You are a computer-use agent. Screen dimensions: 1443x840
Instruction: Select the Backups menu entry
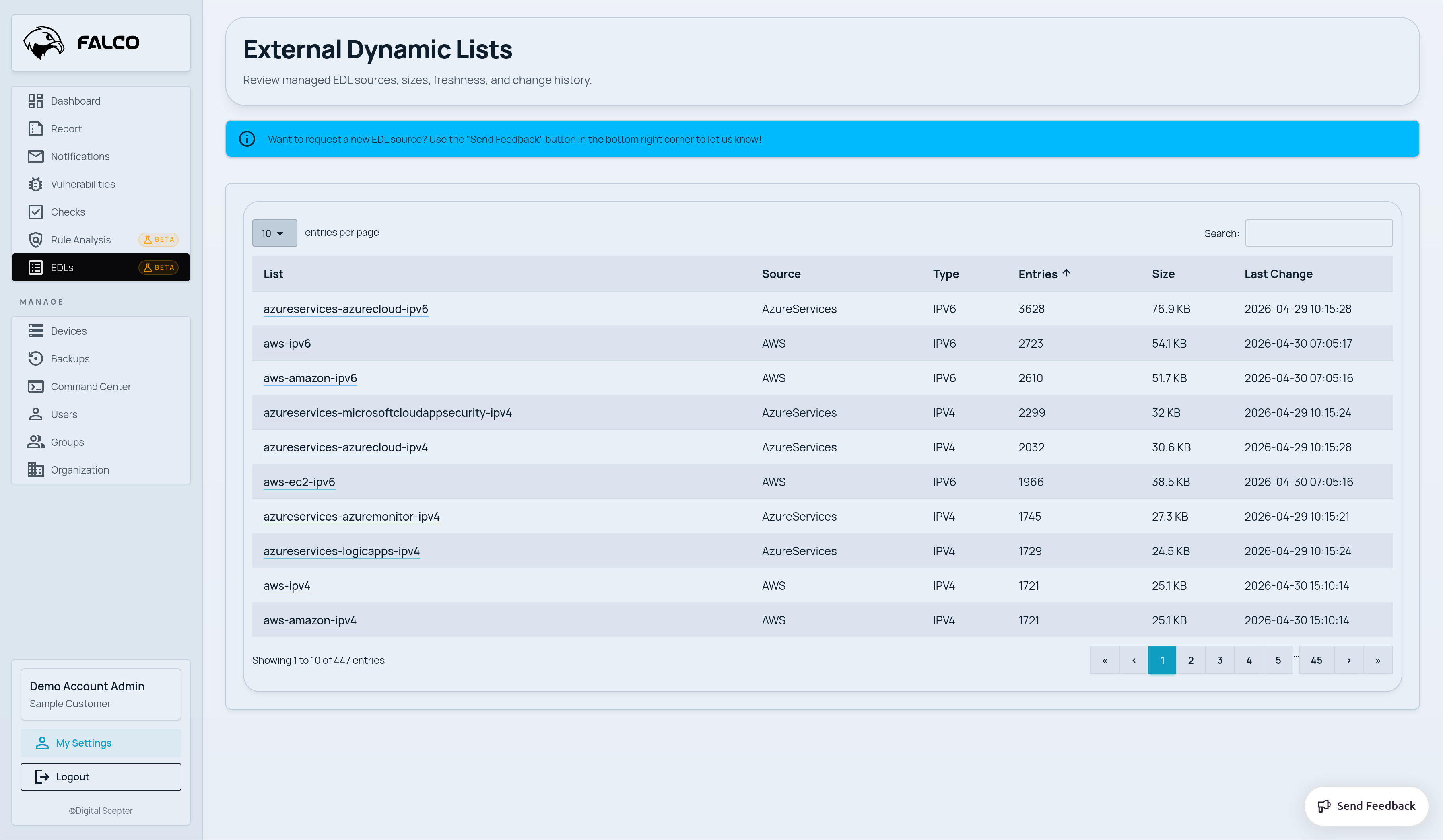point(101,358)
